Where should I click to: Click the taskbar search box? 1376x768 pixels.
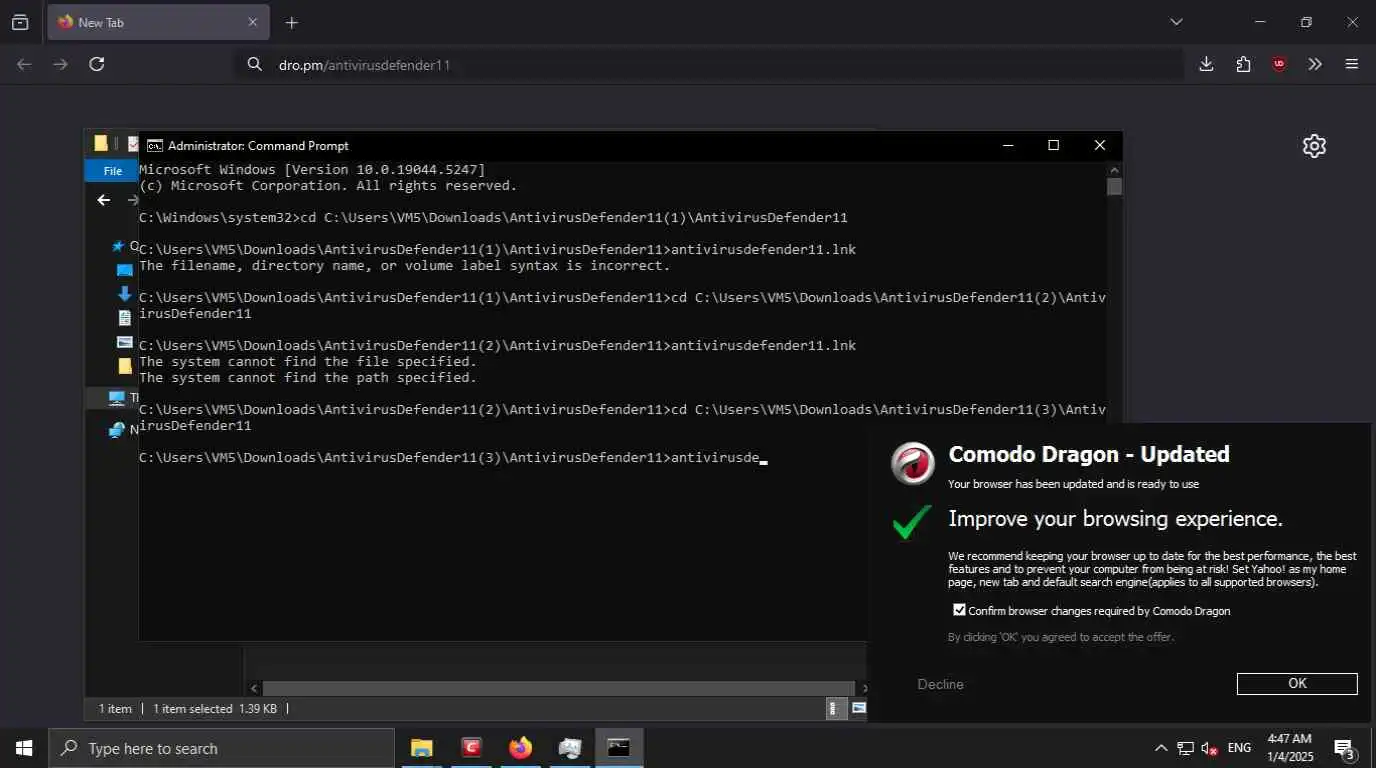pos(221,748)
